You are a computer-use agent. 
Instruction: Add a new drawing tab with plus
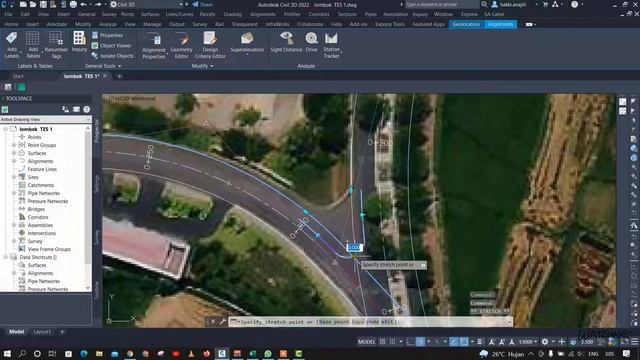120,76
